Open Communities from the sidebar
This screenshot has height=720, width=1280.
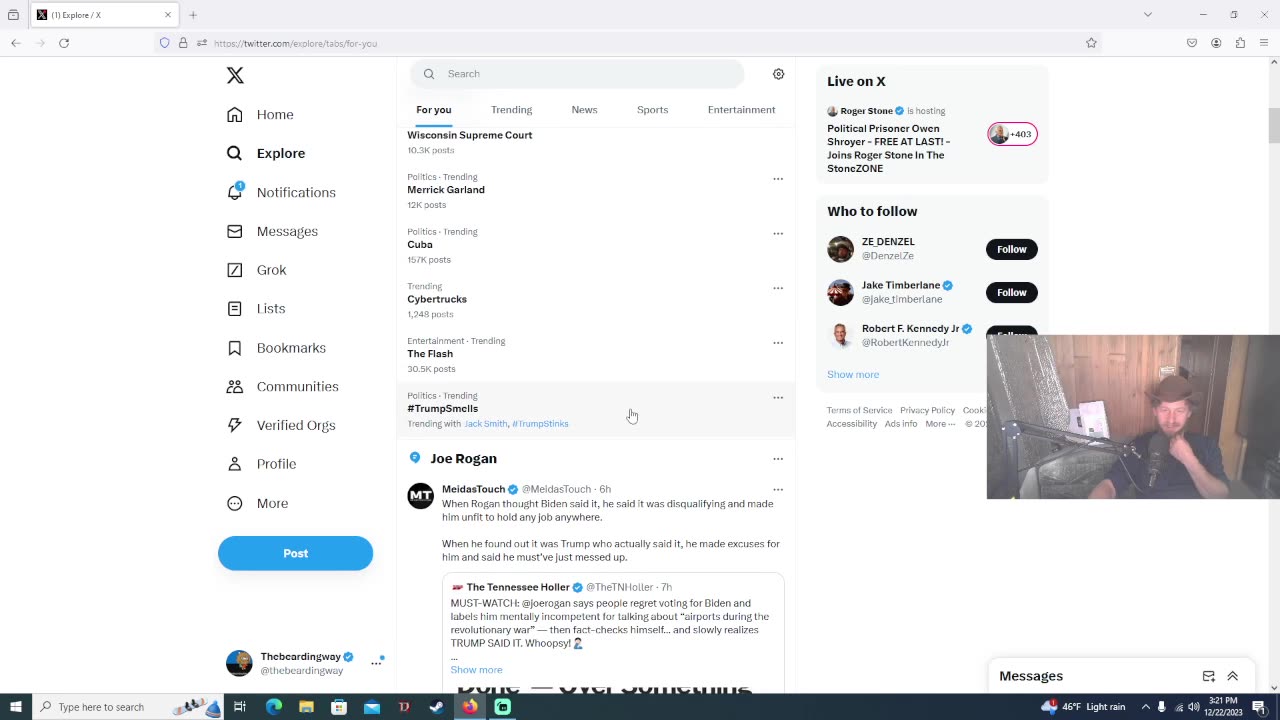click(282, 386)
